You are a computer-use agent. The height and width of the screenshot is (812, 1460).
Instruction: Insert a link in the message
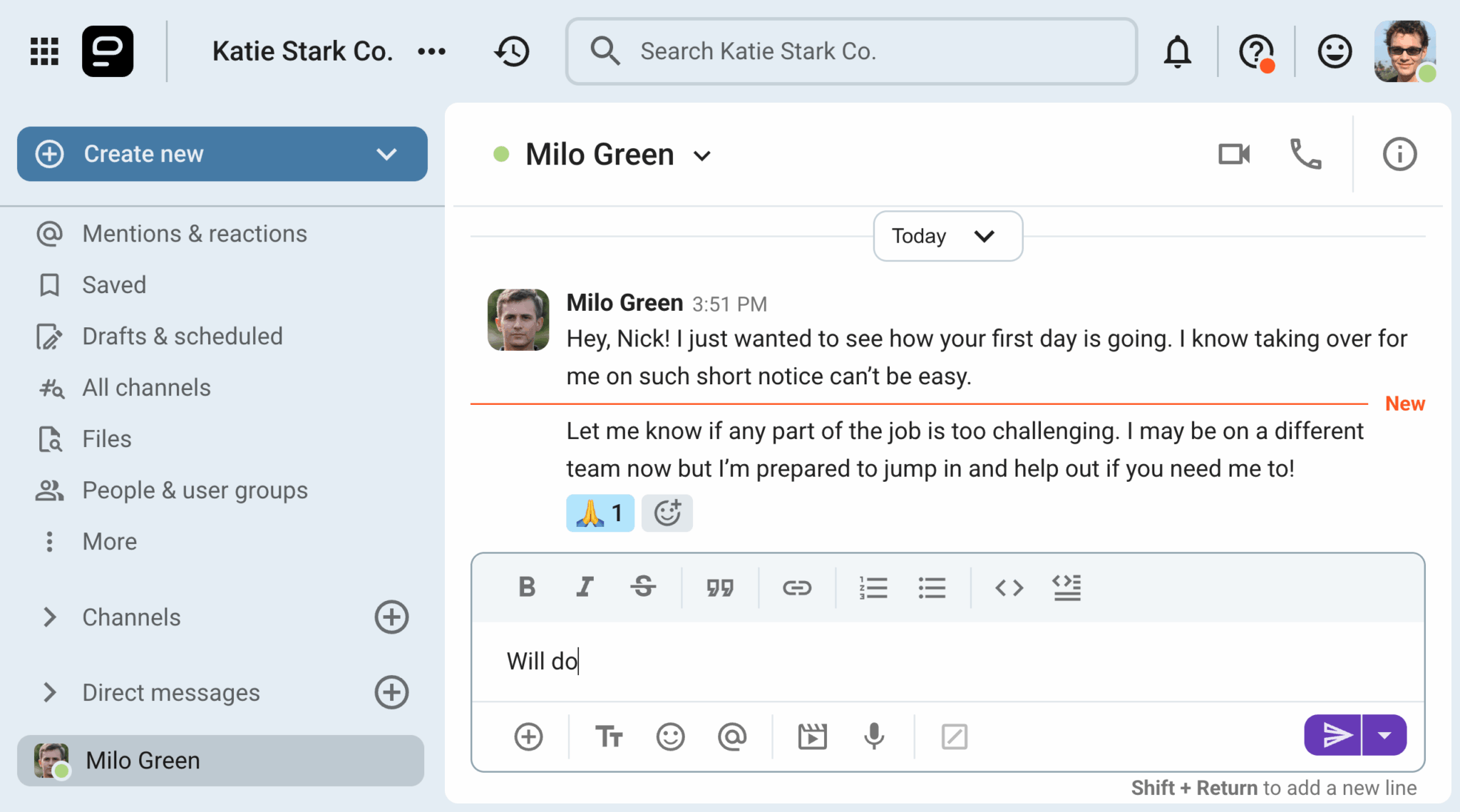click(796, 587)
